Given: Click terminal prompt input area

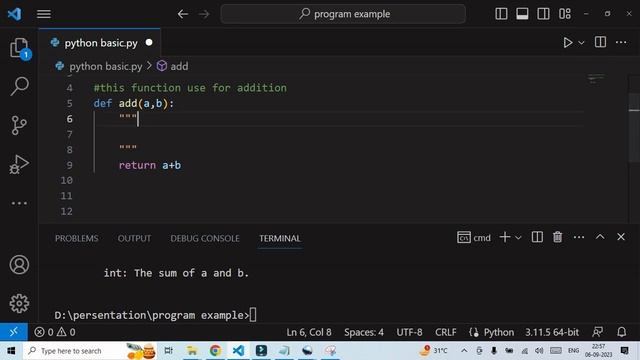Looking at the screenshot, I should [x=253, y=315].
